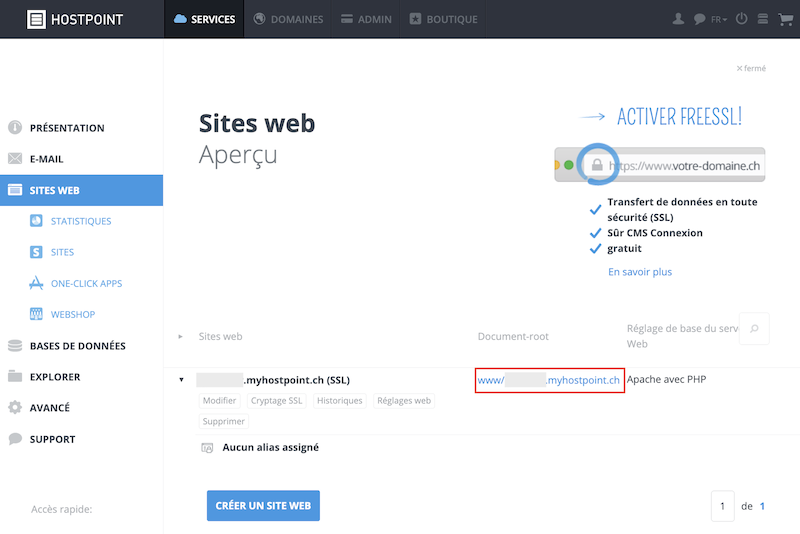Click the user account icon
Image resolution: width=800 pixels, height=534 pixels.
[678, 19]
